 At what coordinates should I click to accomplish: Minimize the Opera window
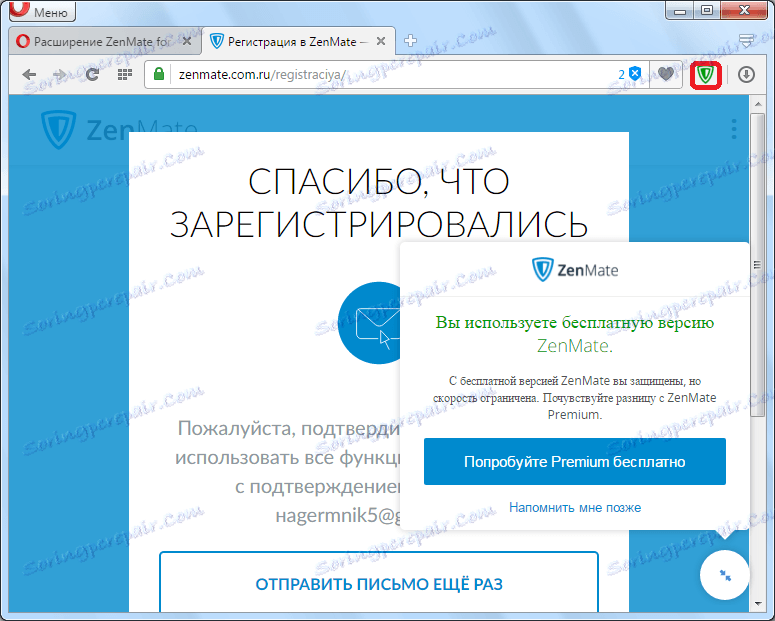click(680, 10)
